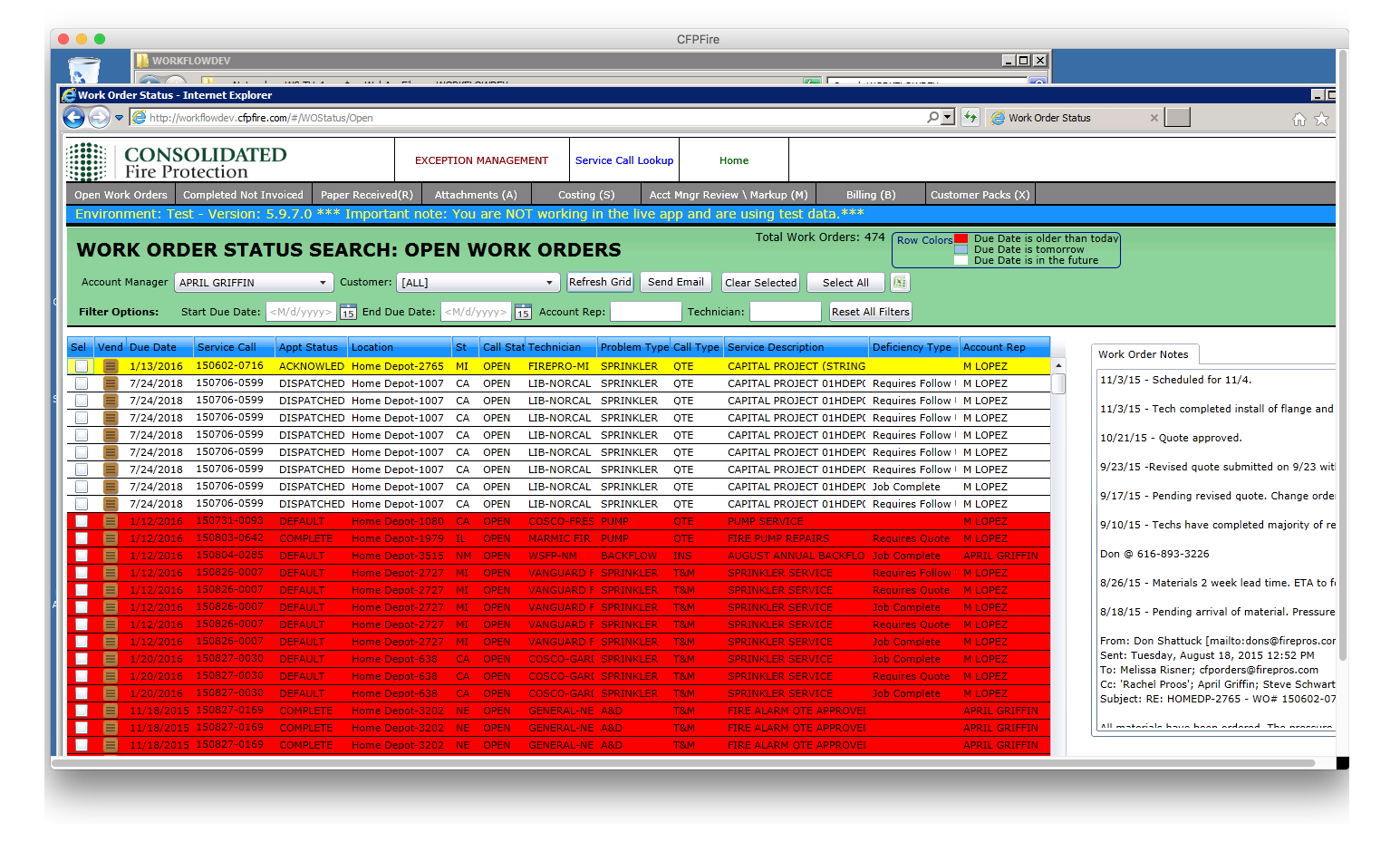Click the address bar search magnifier icon
The width and height of the screenshot is (1400, 842).
(x=932, y=117)
